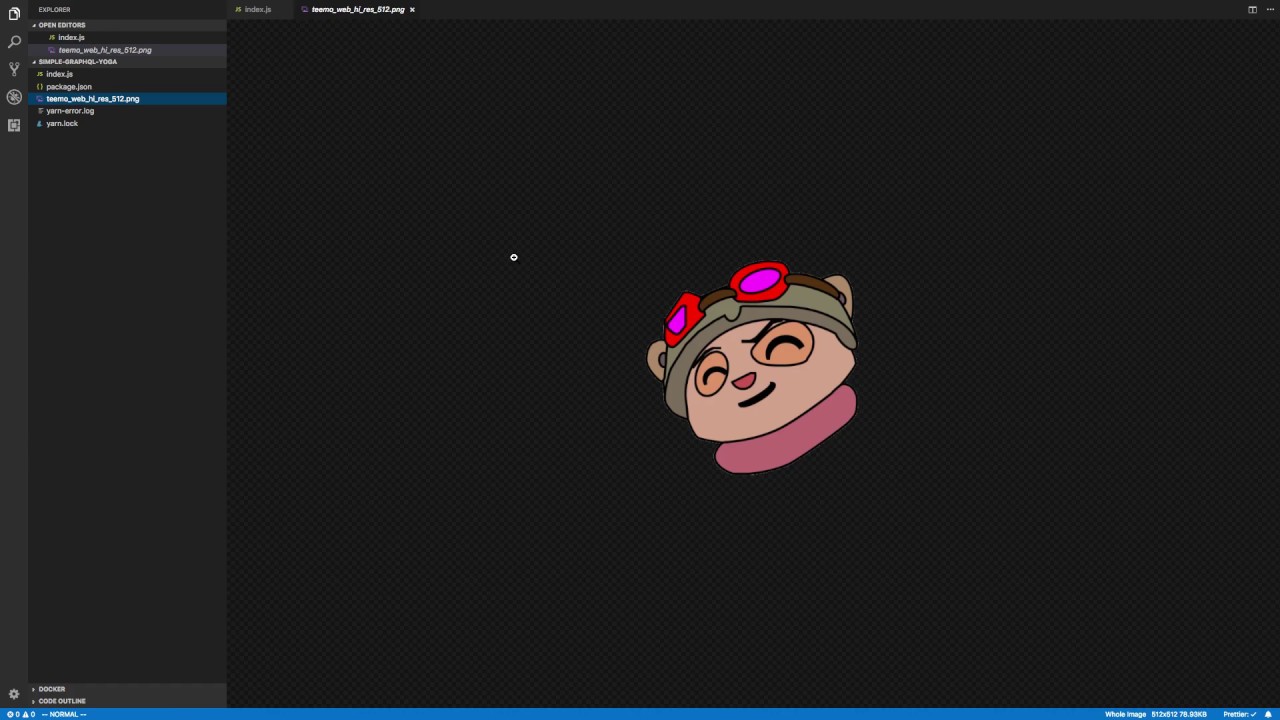Click the EXPLORER panel title
Viewport: 1280px width, 720px height.
point(55,10)
